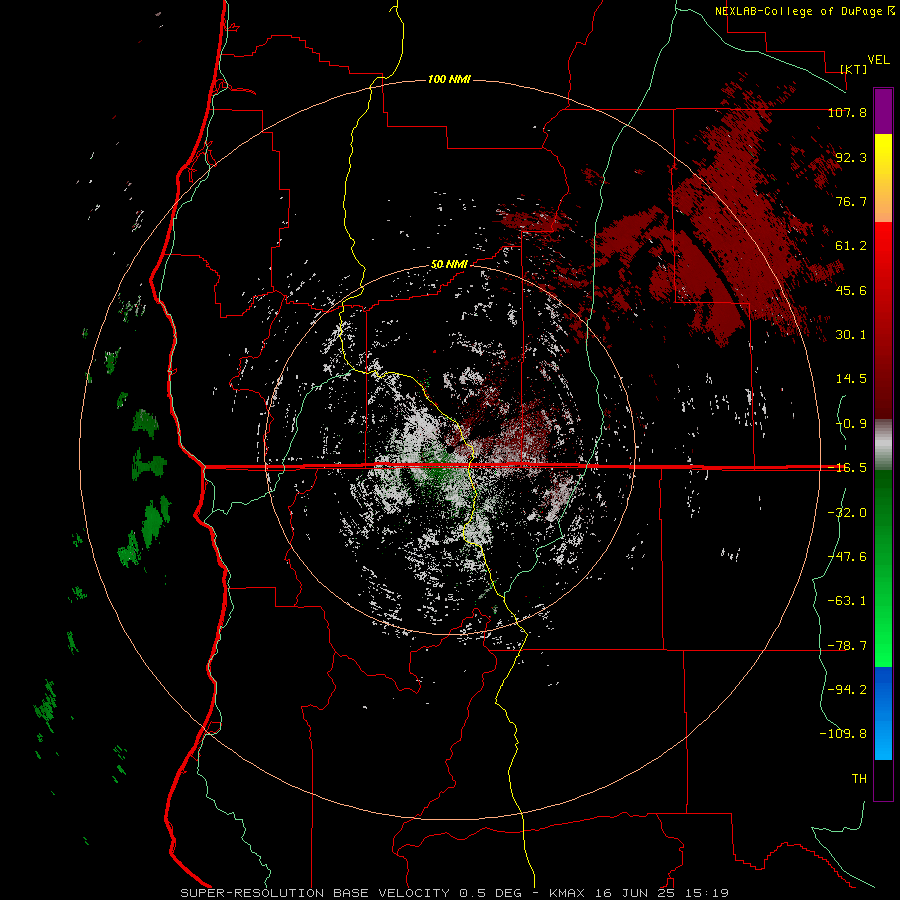Click the TH legend label
The image size is (900, 900).
[859, 779]
